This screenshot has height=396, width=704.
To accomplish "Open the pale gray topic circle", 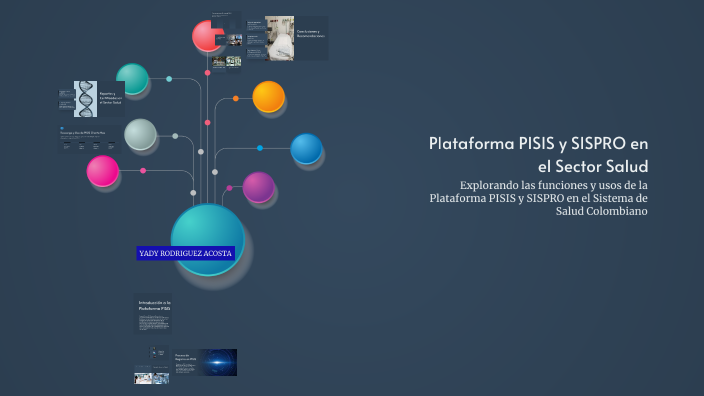I will 140,134.
